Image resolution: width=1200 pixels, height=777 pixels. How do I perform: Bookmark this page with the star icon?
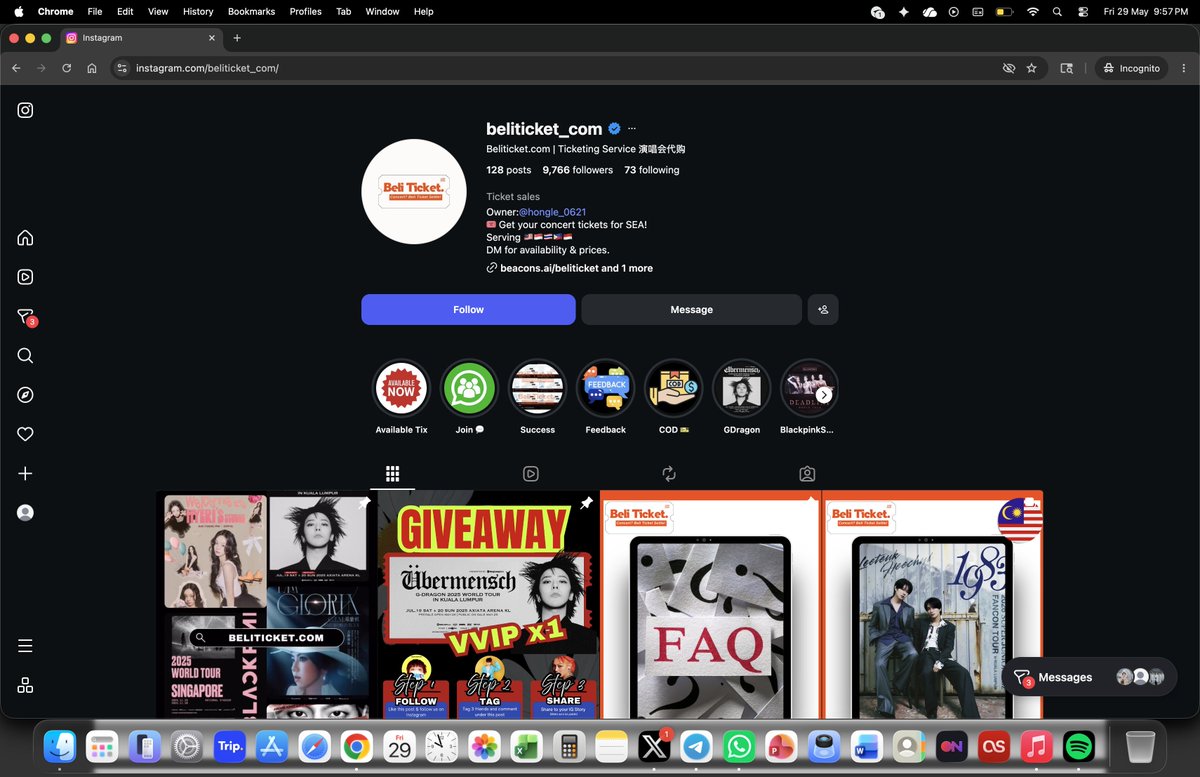coord(1032,68)
